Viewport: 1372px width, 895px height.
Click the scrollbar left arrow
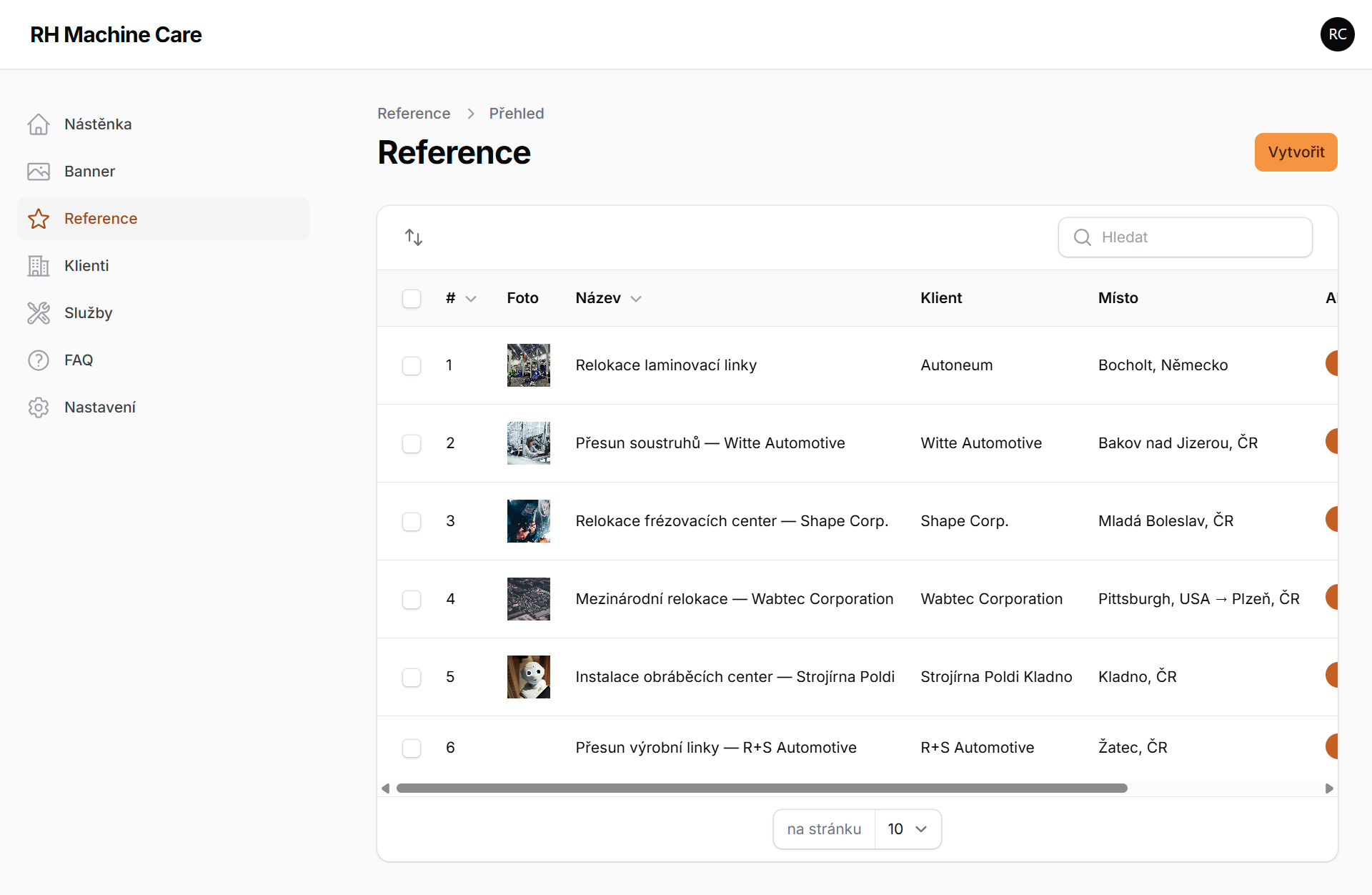point(386,788)
